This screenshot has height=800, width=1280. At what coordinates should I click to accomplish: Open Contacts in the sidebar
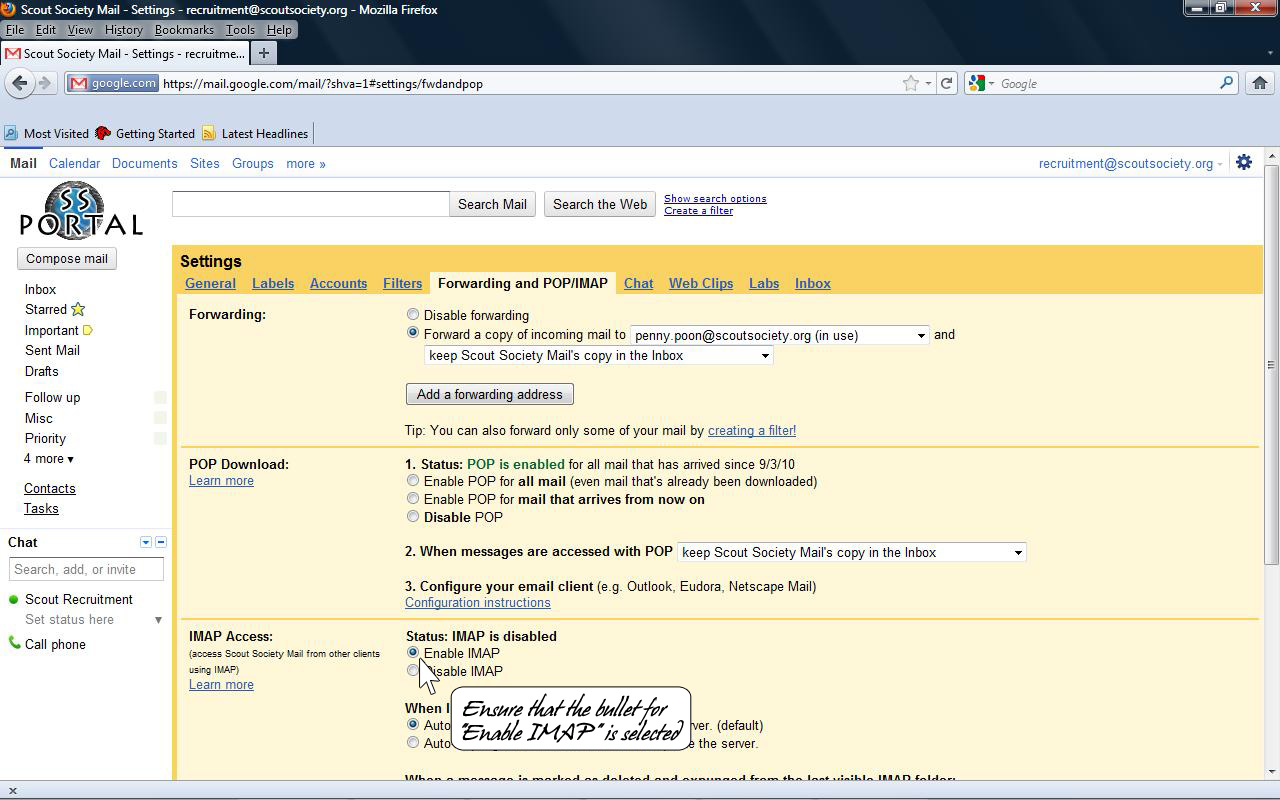(50, 488)
